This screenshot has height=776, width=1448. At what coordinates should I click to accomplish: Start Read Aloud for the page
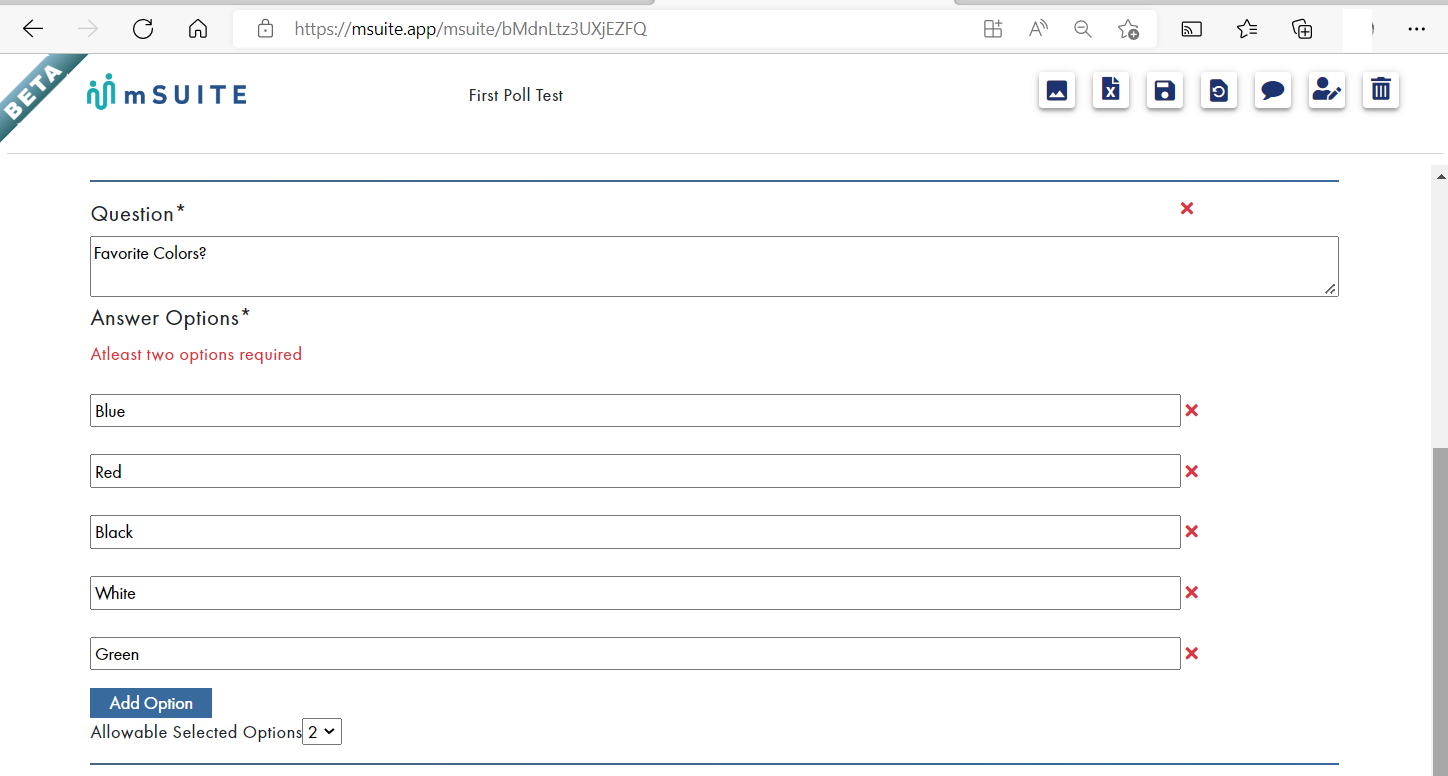point(1038,29)
